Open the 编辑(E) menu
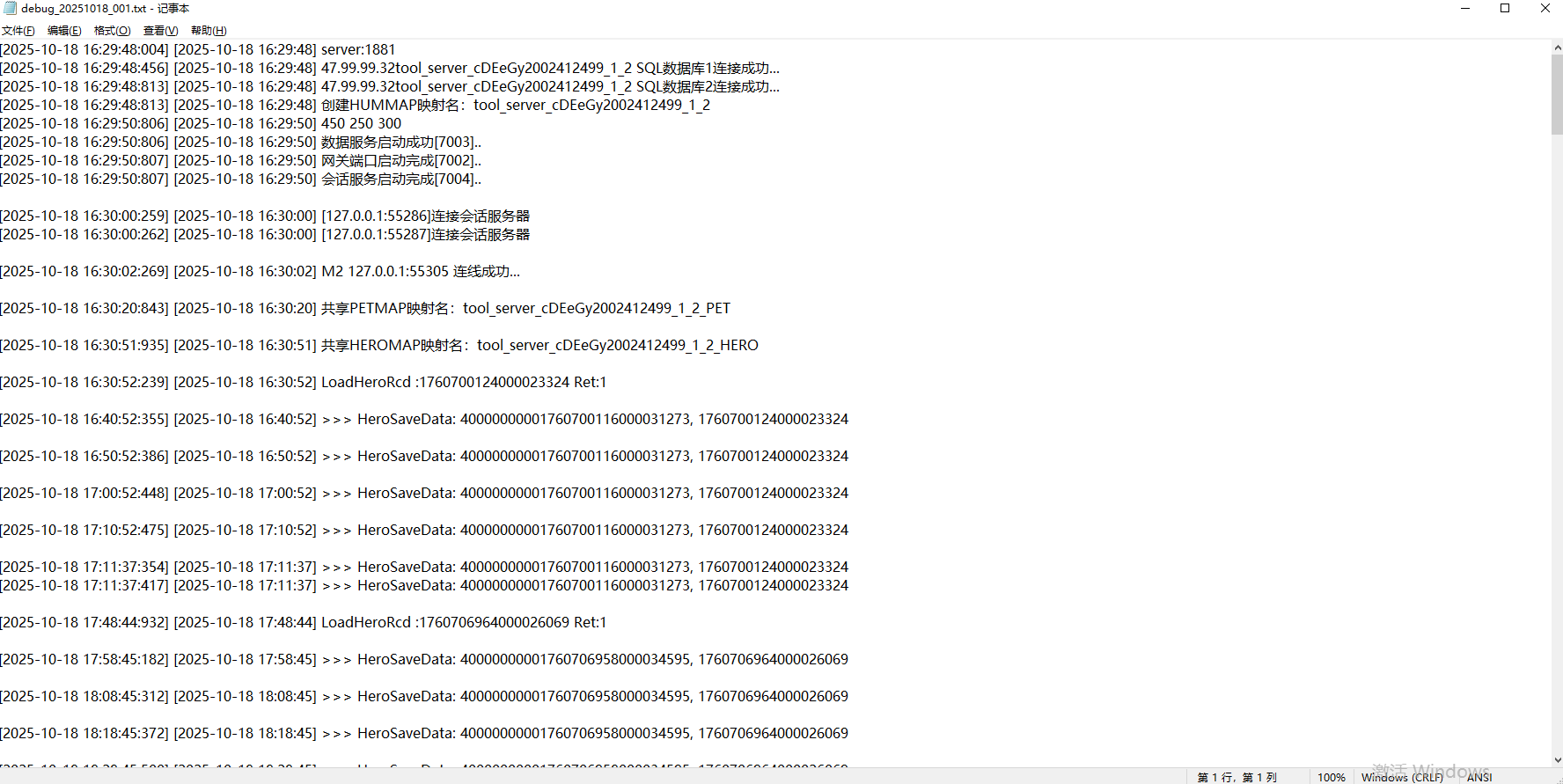Screen dimensions: 1563x784 tap(64, 31)
